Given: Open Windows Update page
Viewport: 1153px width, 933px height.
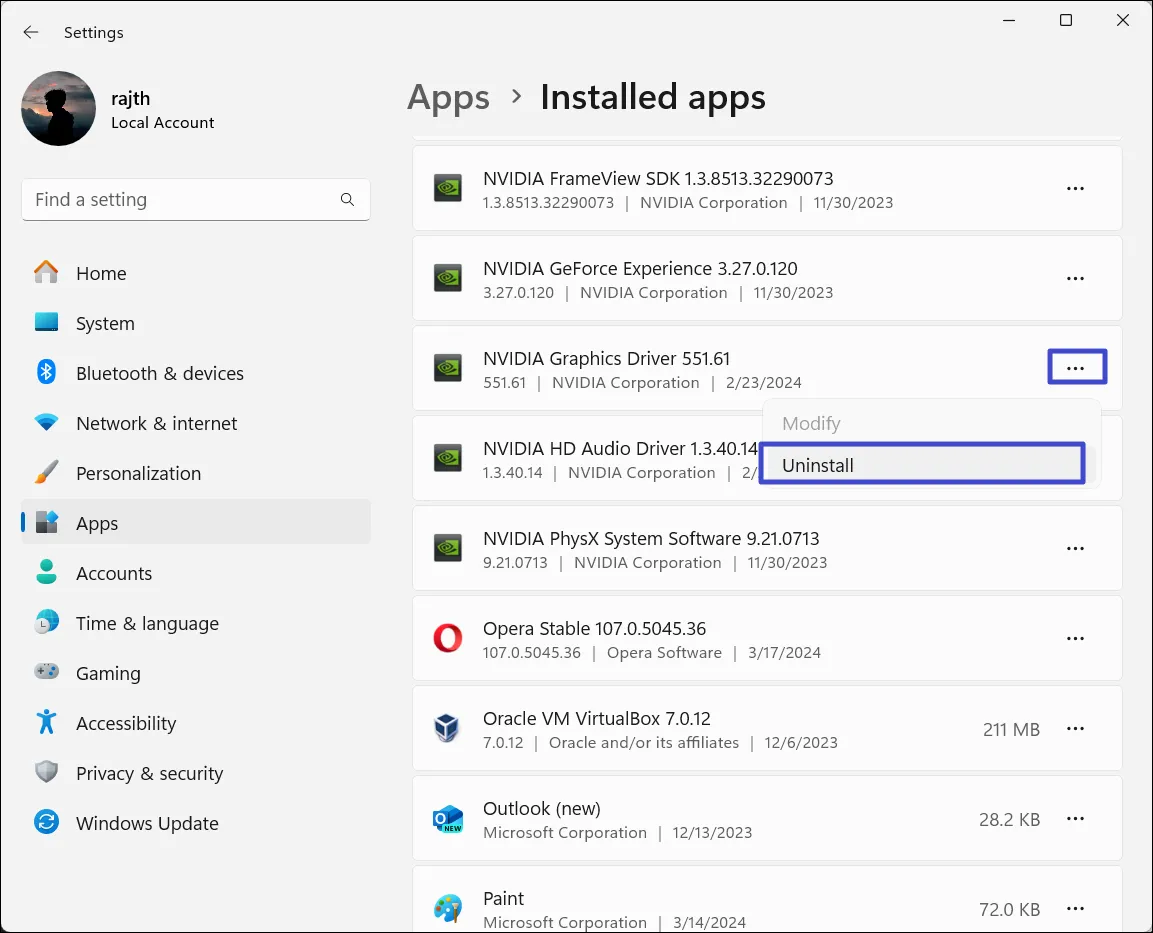Looking at the screenshot, I should [147, 824].
